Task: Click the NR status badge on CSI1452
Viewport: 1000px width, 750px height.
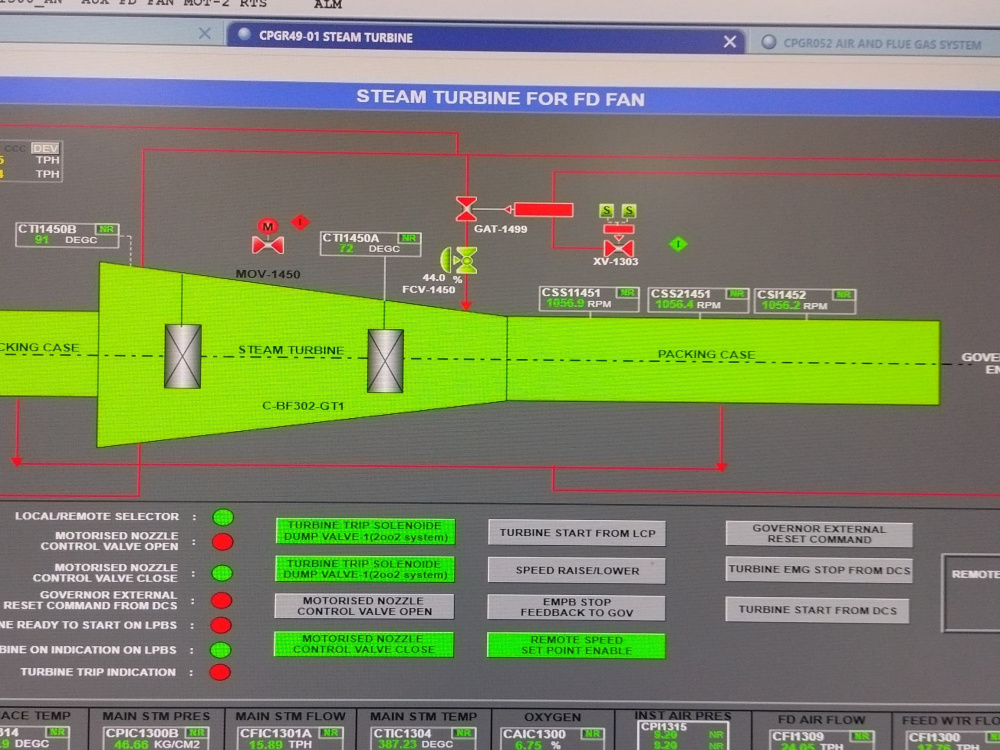Action: coord(843,295)
